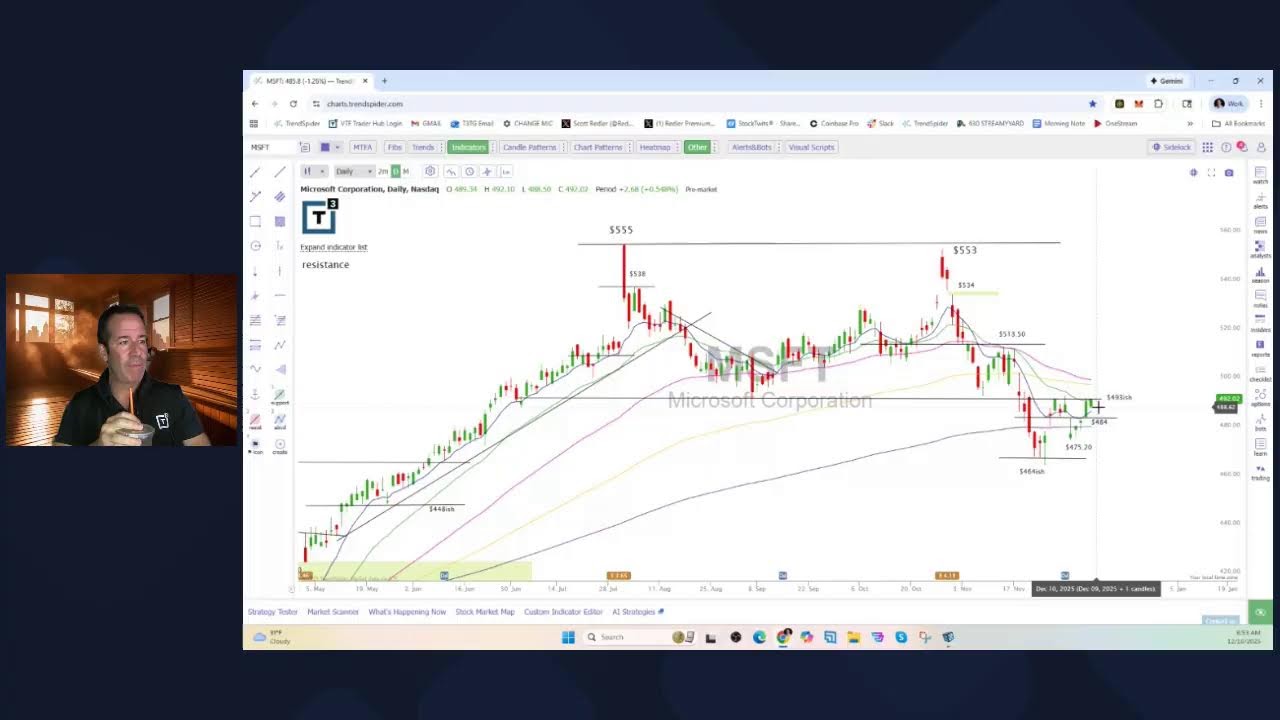Toggle the Heatmap overlay
Viewport: 1280px width, 720px height.
click(x=655, y=147)
